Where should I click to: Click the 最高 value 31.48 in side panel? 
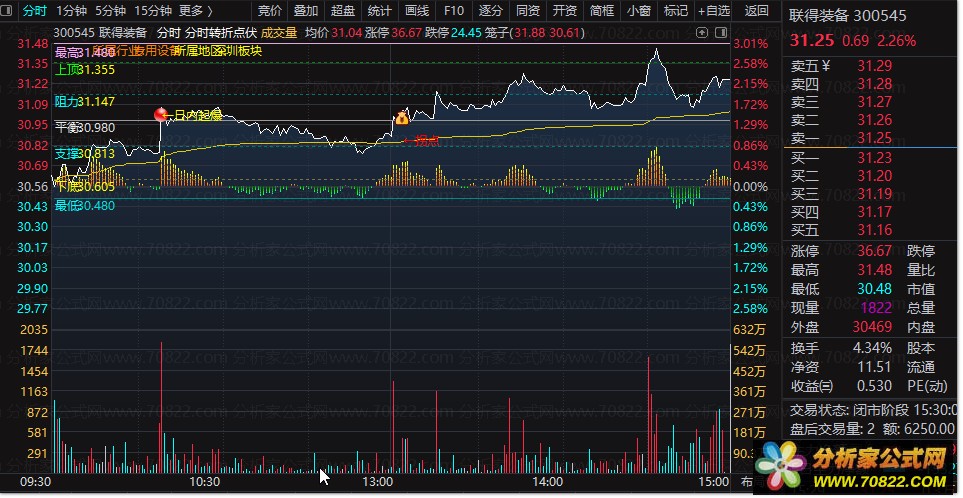coord(875,270)
